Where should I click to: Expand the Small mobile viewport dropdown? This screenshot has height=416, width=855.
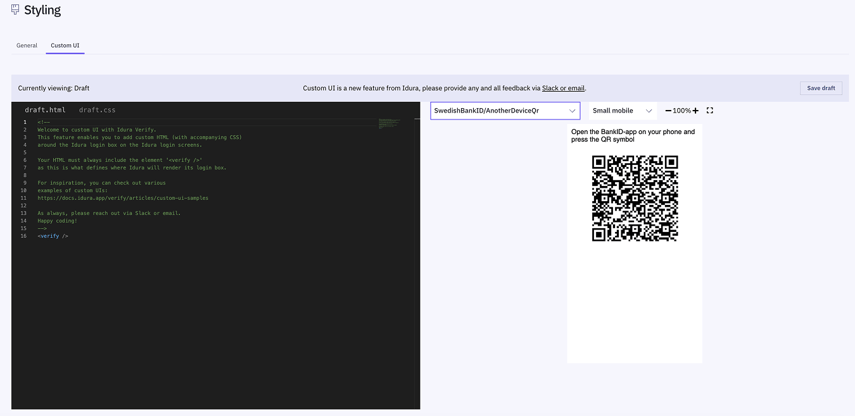pyautogui.click(x=622, y=111)
